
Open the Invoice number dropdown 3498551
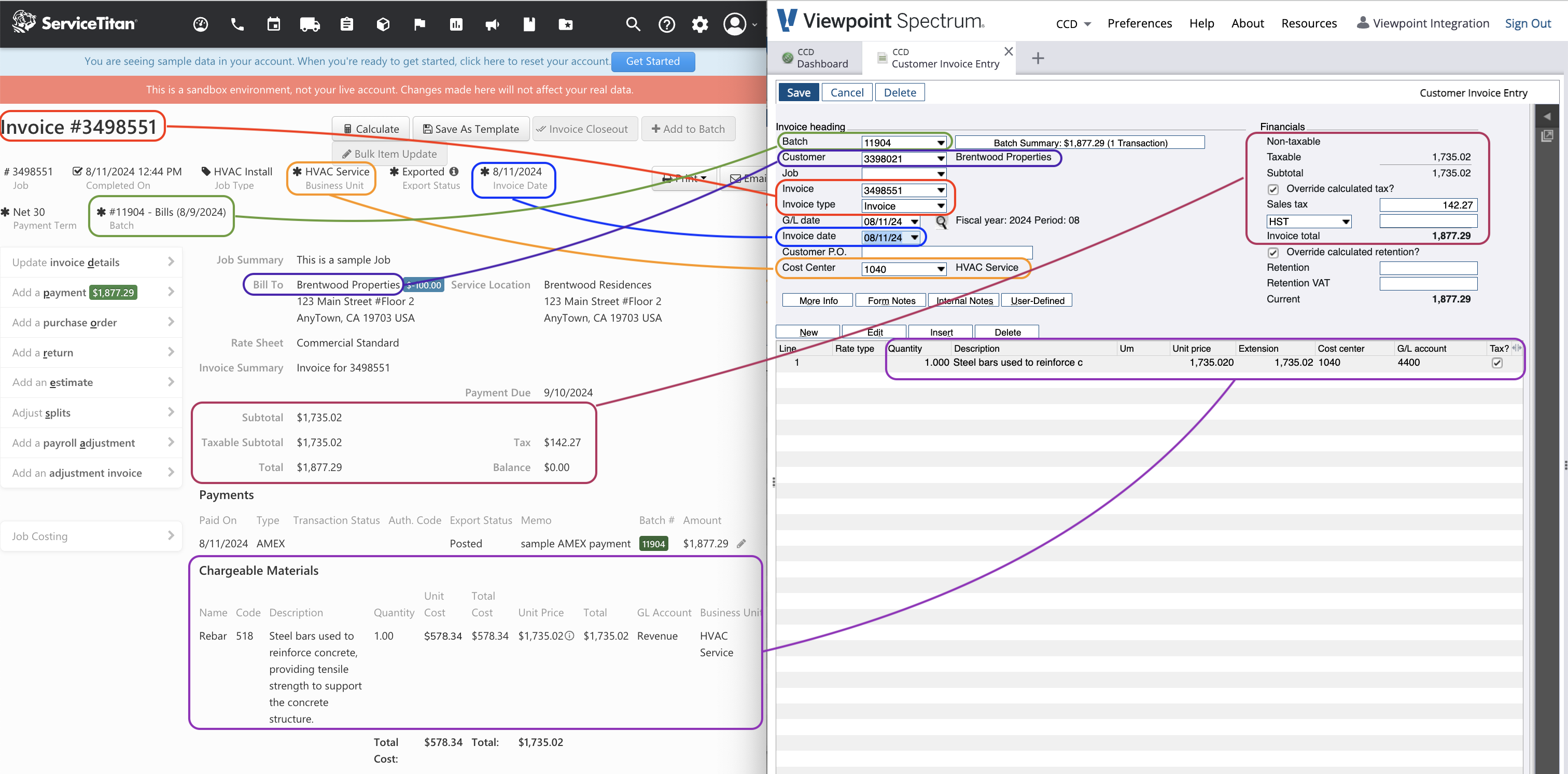941,190
